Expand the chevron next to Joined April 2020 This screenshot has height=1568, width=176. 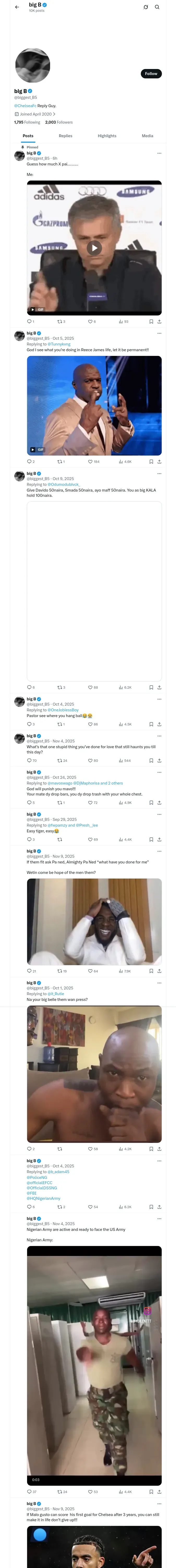coord(54,114)
